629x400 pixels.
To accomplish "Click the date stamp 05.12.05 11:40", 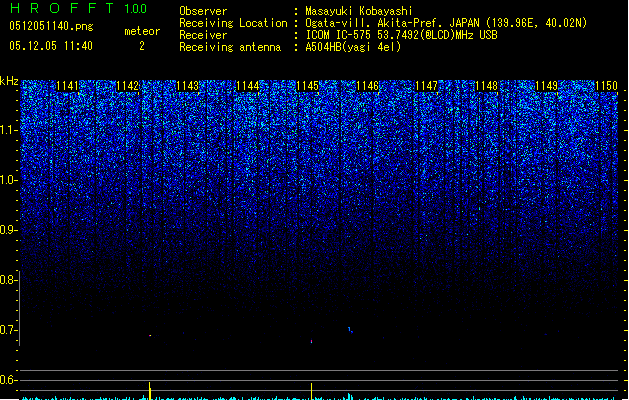I will (x=51, y=46).
